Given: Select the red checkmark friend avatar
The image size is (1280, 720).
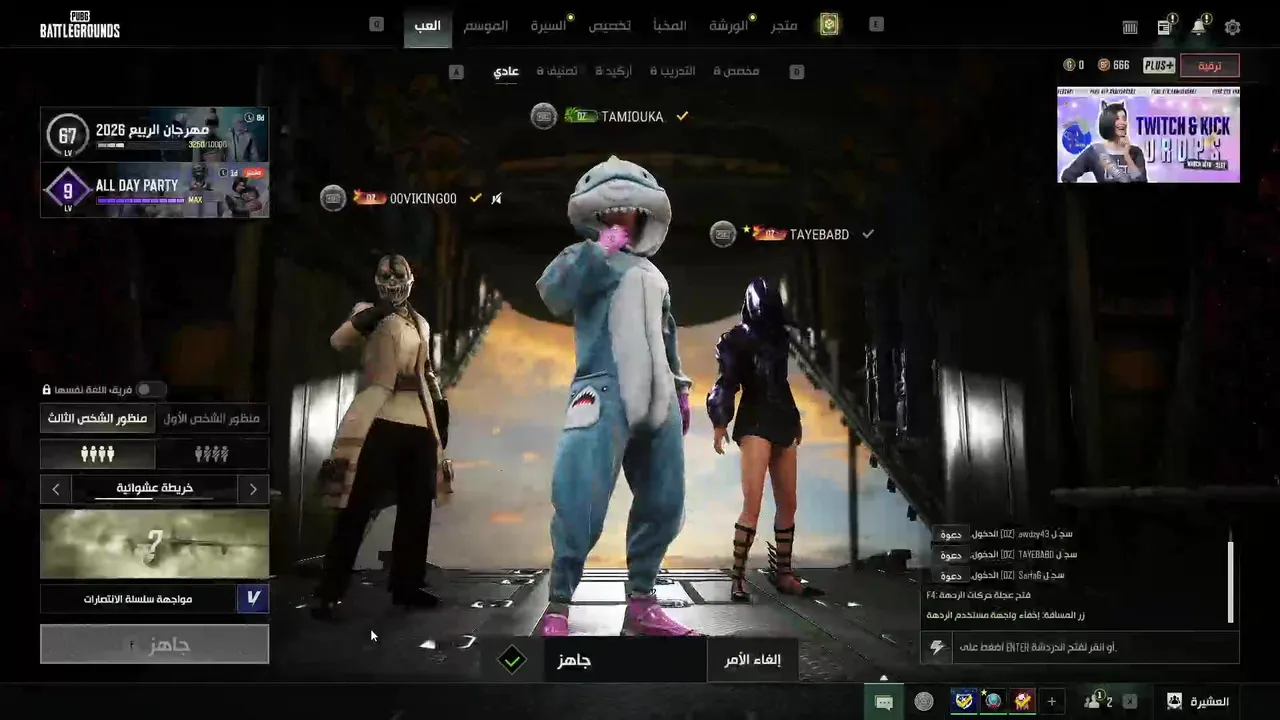Looking at the screenshot, I should click(x=1023, y=701).
